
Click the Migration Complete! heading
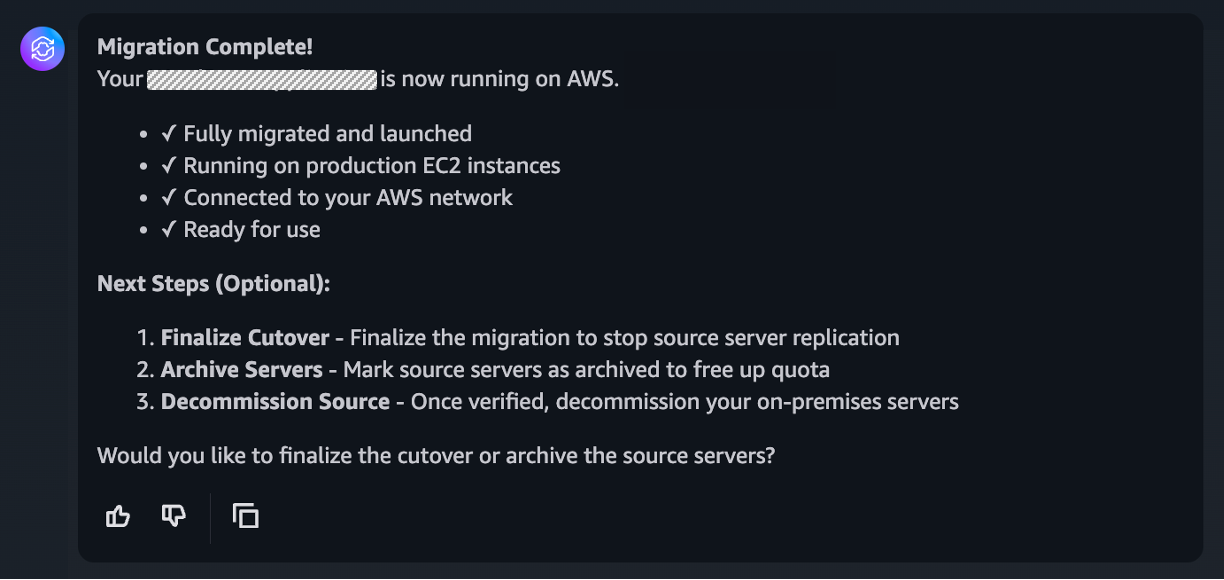[x=205, y=47]
